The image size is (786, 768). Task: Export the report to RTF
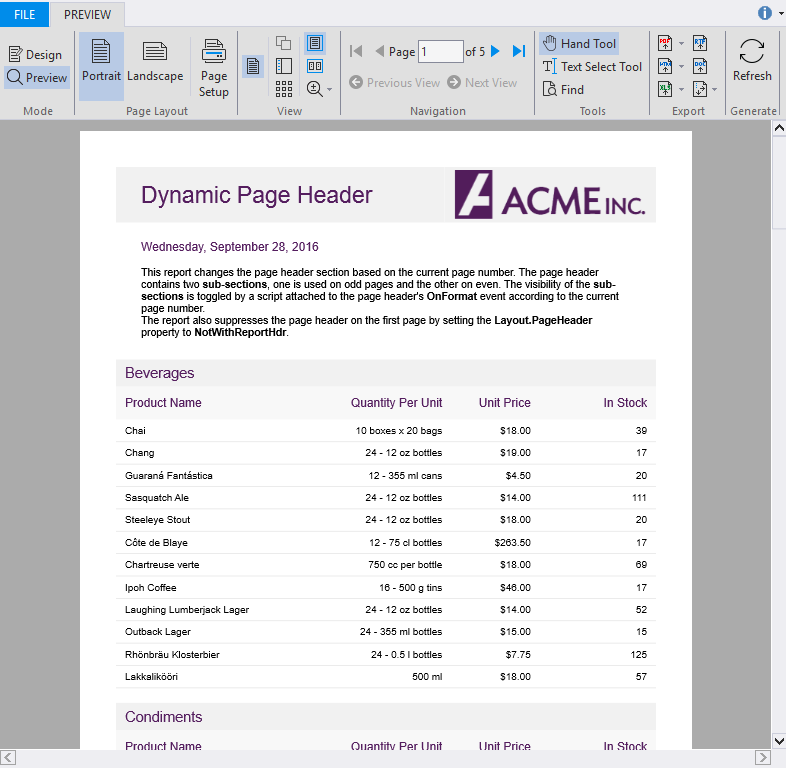700,43
